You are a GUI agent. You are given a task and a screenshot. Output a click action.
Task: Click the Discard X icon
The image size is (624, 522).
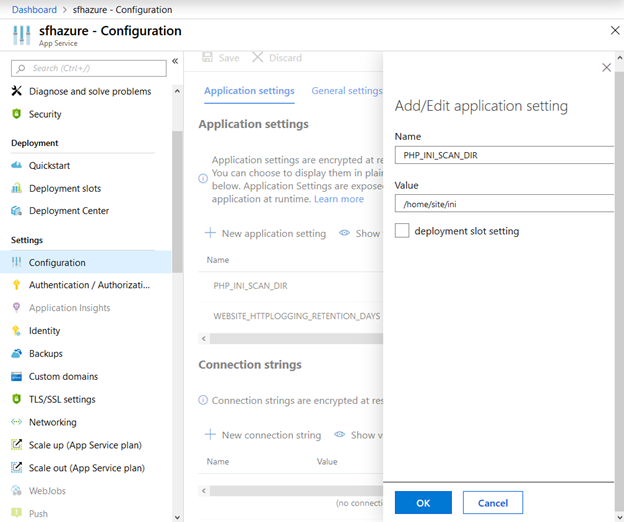[x=257, y=57]
